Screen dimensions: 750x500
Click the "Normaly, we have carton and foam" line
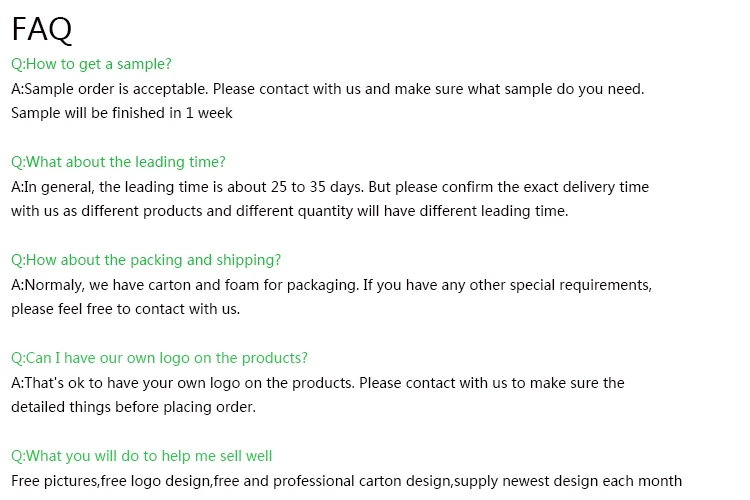[x=331, y=285]
